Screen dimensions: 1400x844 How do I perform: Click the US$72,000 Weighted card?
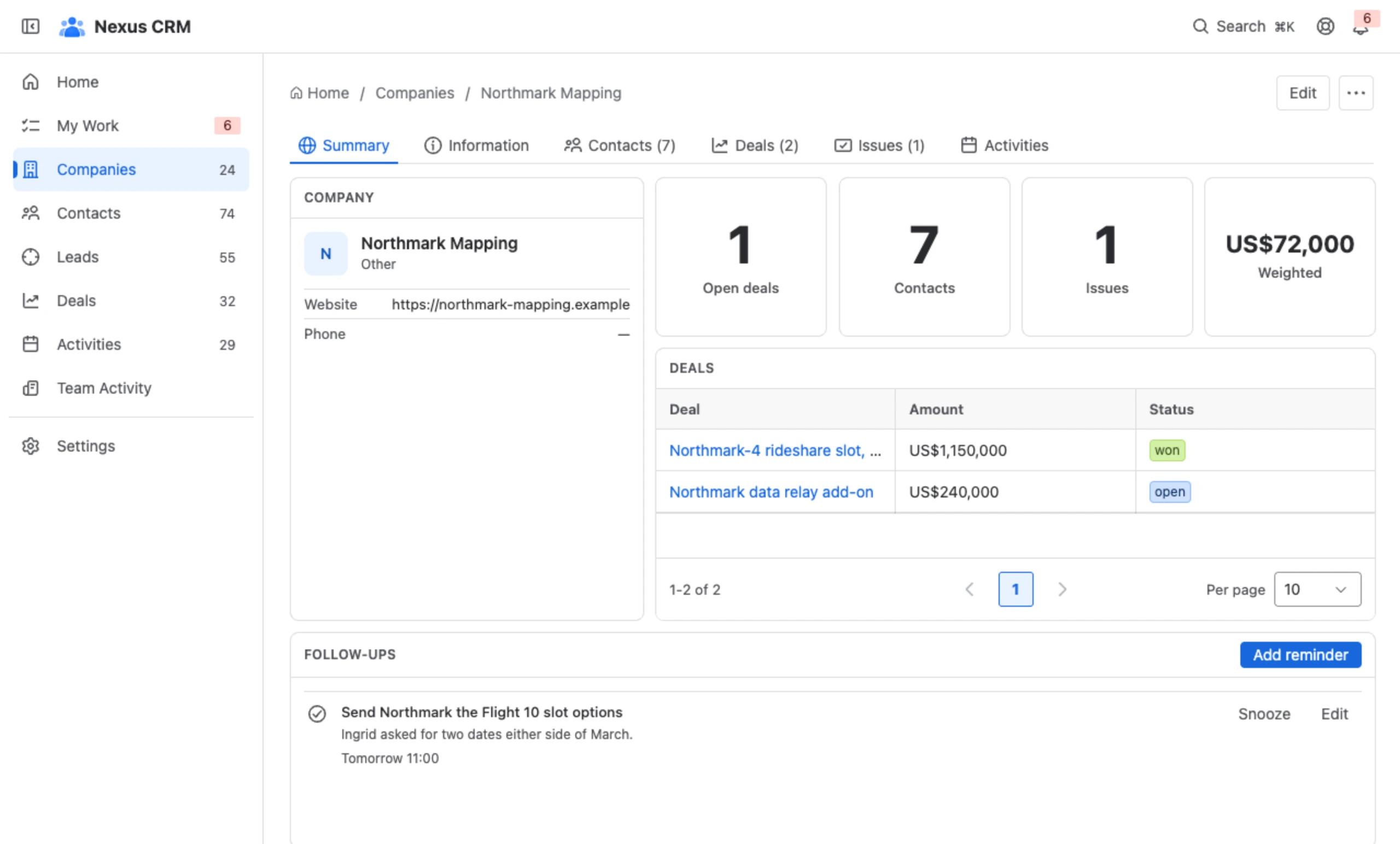(x=1289, y=257)
